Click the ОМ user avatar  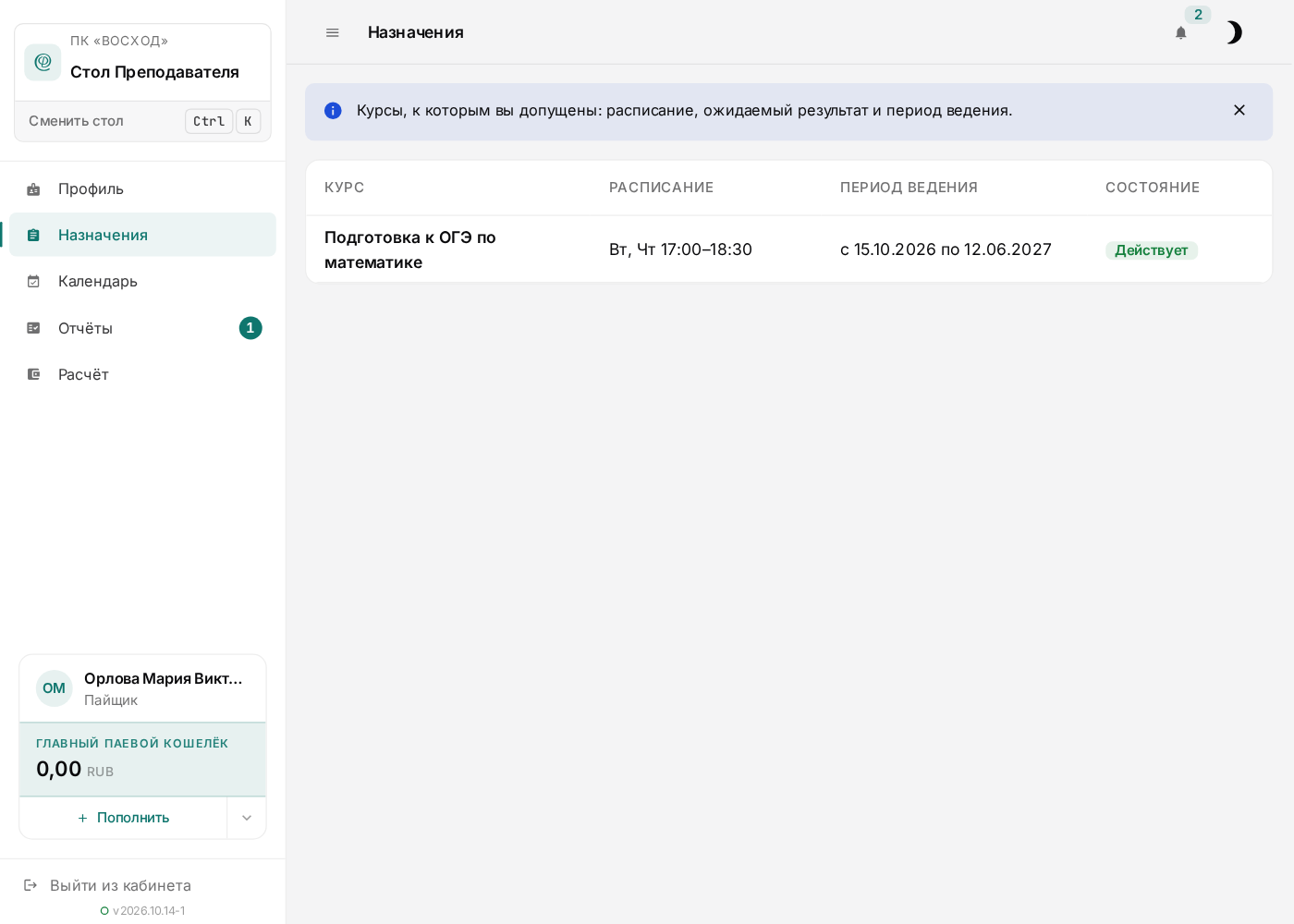point(55,688)
